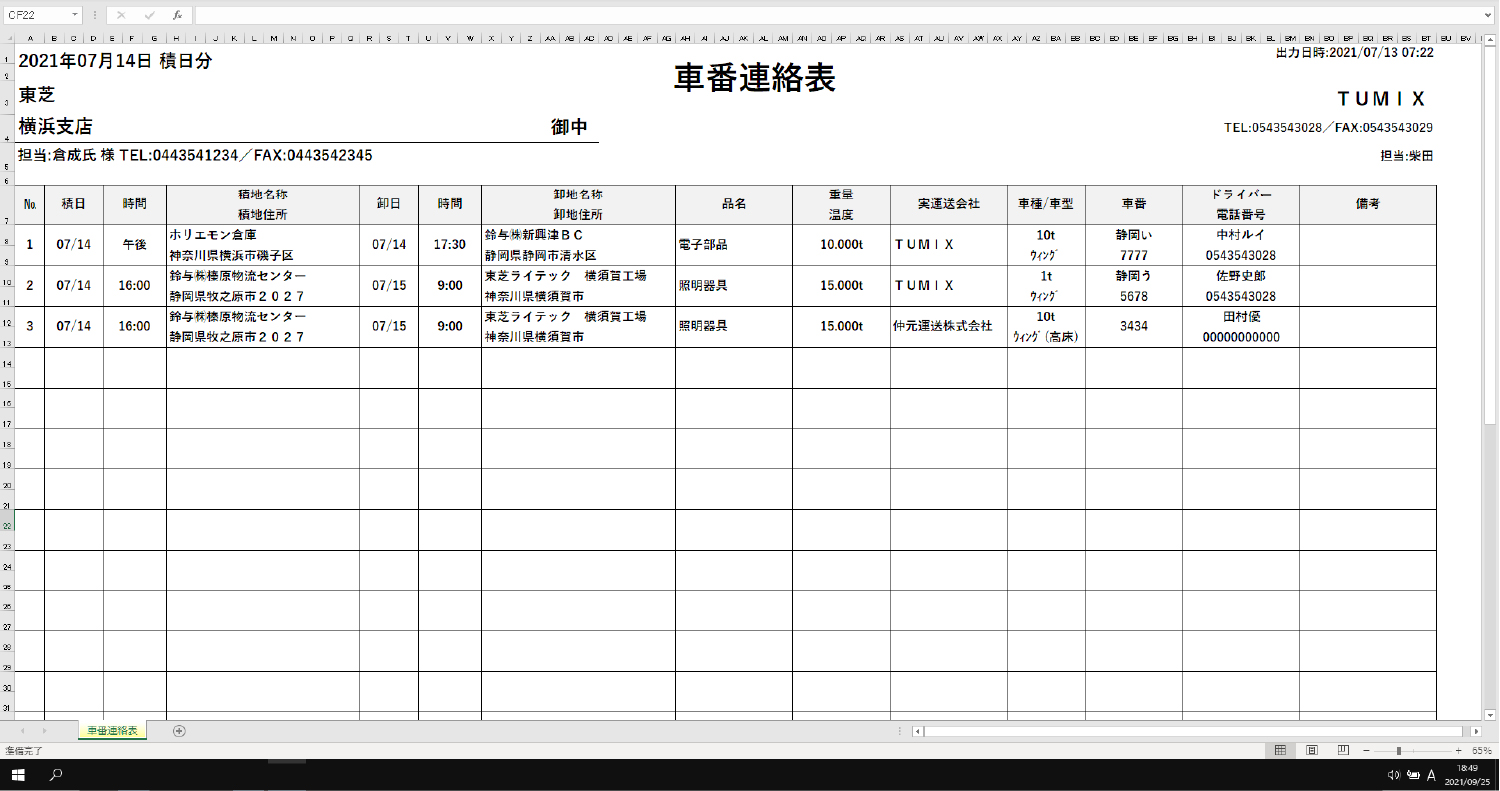Select the 車番連絡表 sheet tab
This screenshot has height=791, width=1500.
coord(112,731)
